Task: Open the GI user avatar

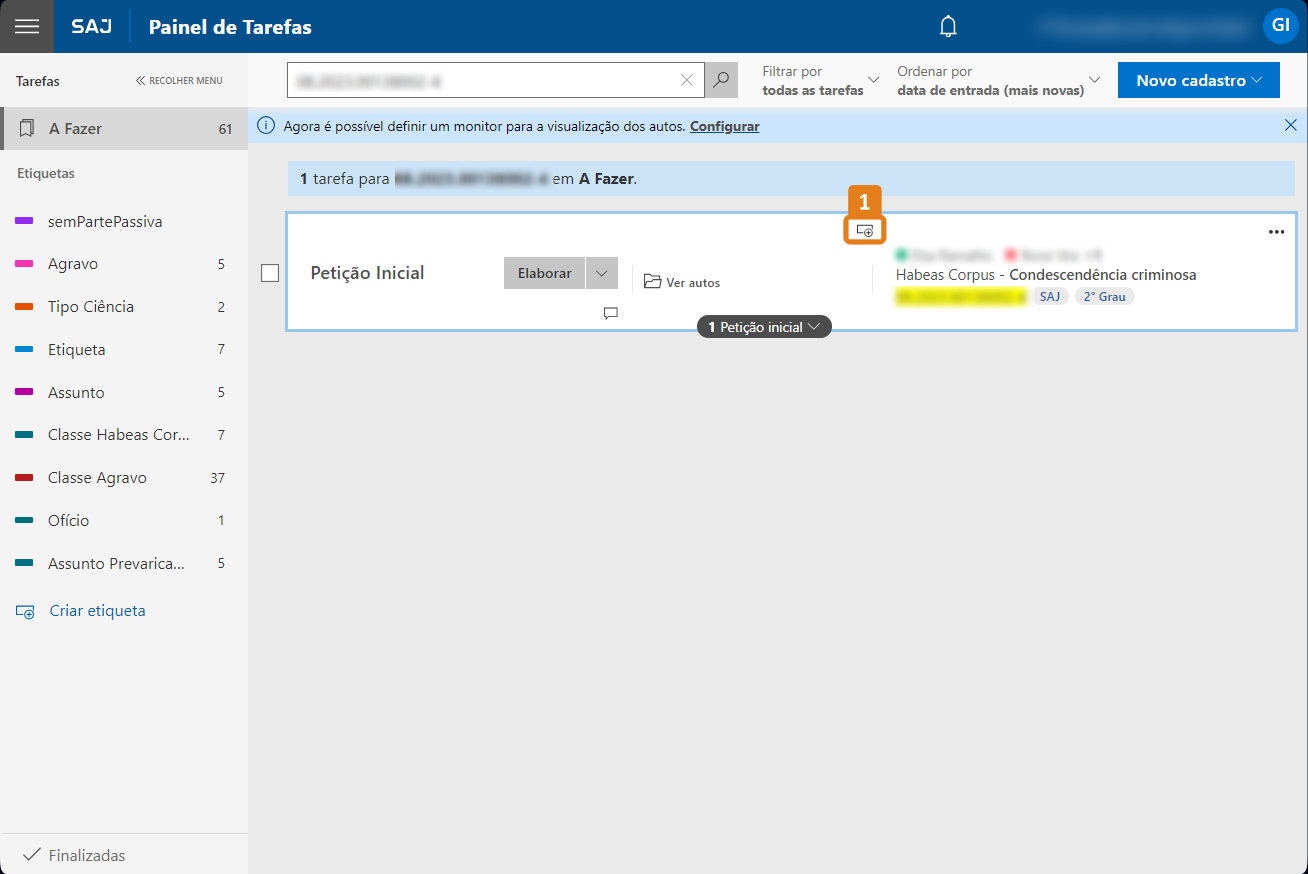Action: (x=1280, y=26)
